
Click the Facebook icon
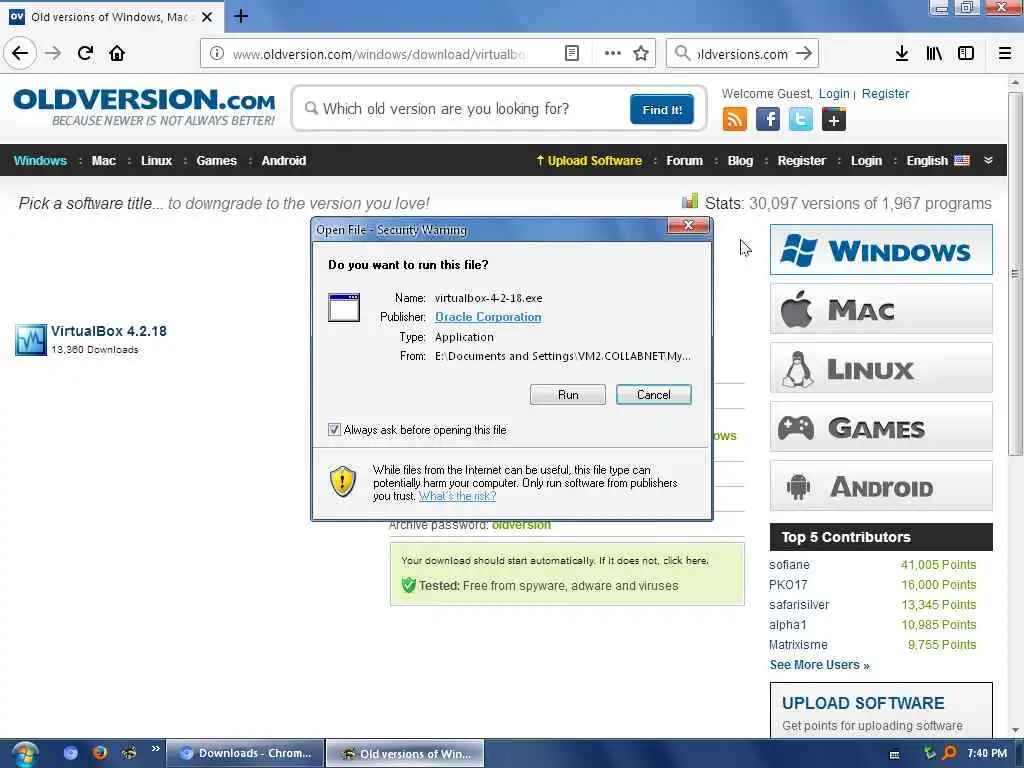tap(767, 120)
